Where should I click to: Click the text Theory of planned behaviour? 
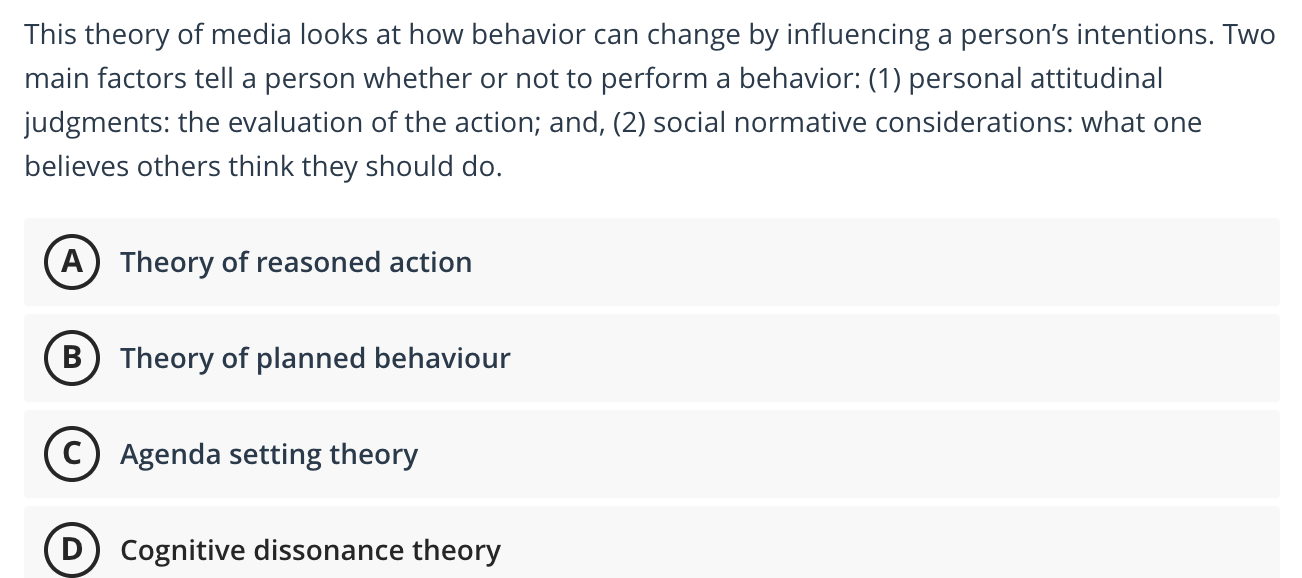click(315, 358)
